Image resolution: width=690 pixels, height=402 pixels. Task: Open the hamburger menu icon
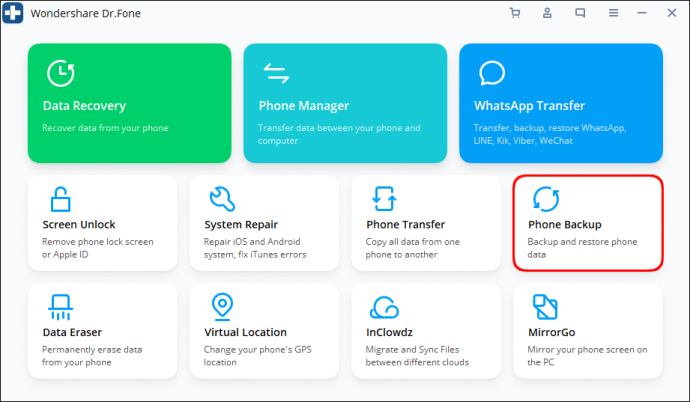tap(613, 13)
